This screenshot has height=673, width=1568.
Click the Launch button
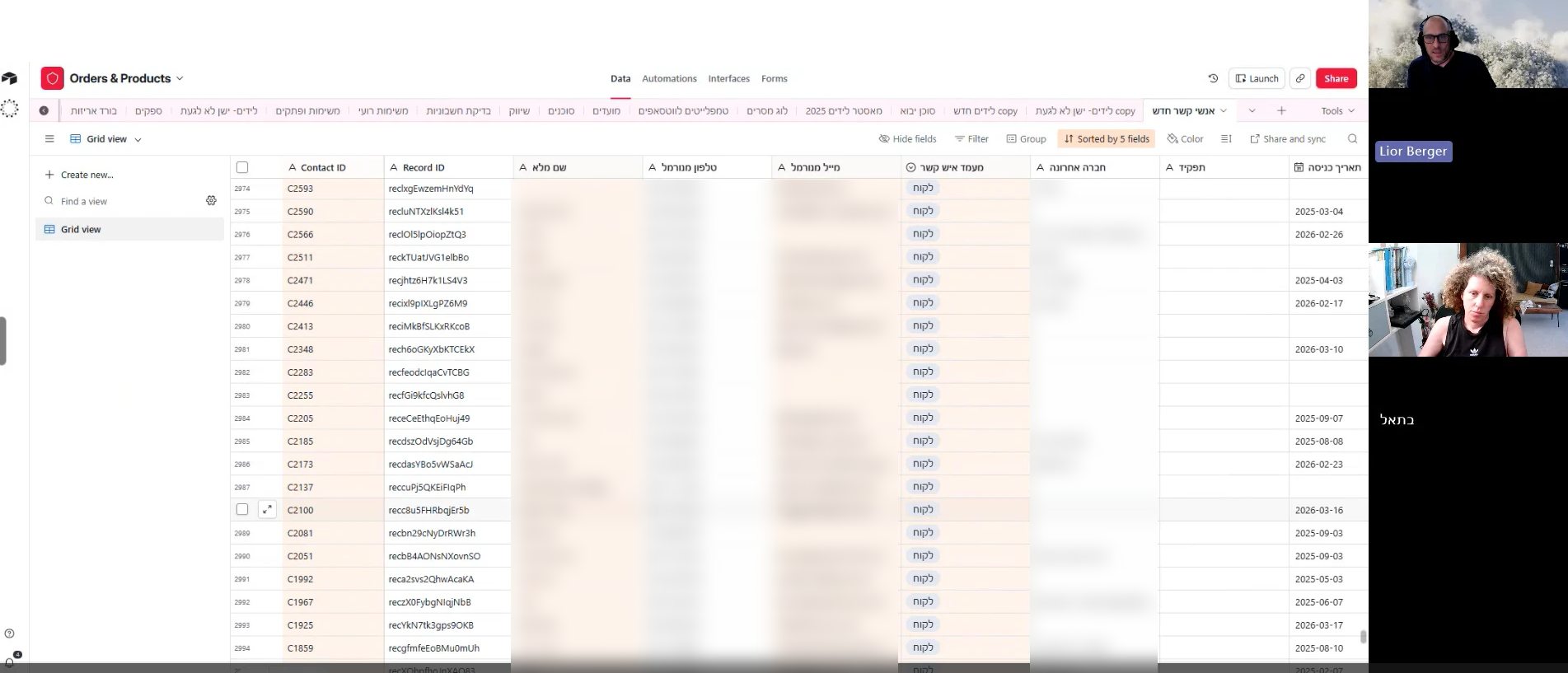pyautogui.click(x=1257, y=78)
